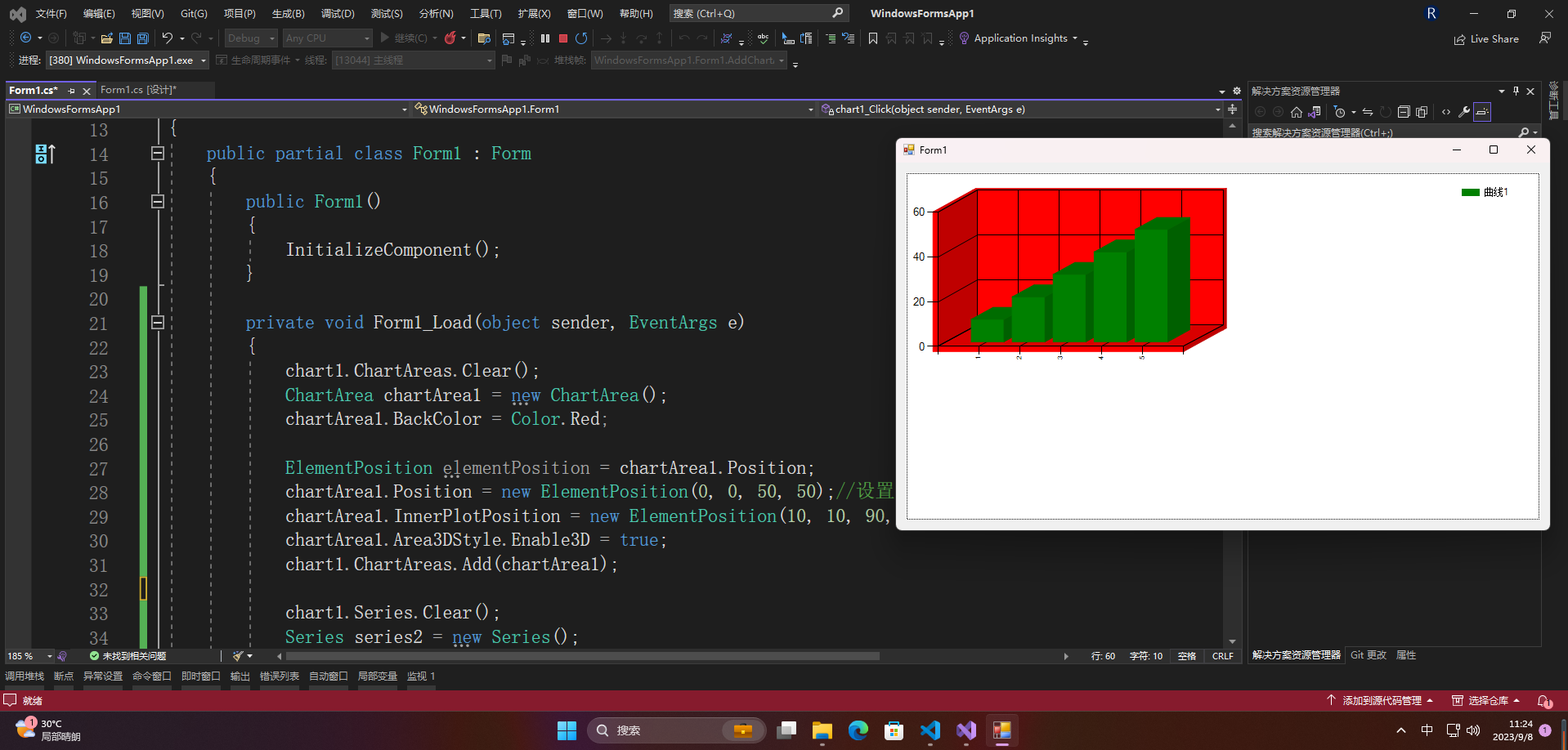Toggle the switch views icon in Solution Explorer
This screenshot has height=750, width=1568.
point(1315,112)
